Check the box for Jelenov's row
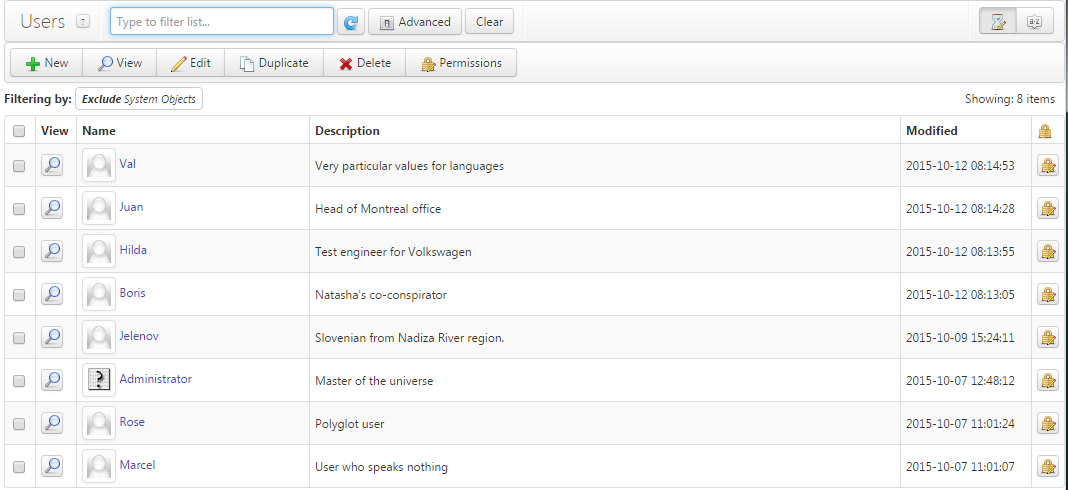 tap(19, 337)
